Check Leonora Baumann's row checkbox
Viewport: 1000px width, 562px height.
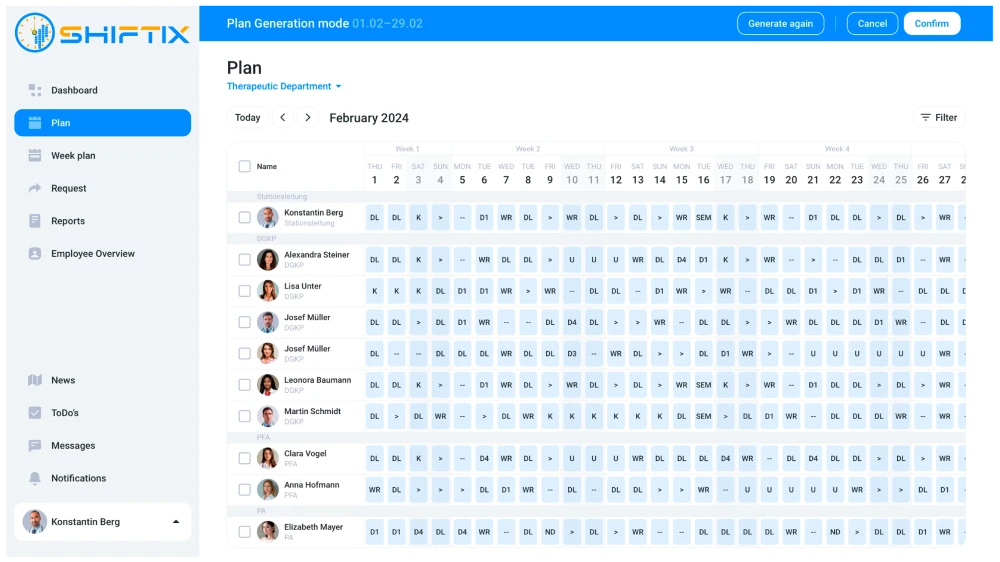[x=244, y=385]
